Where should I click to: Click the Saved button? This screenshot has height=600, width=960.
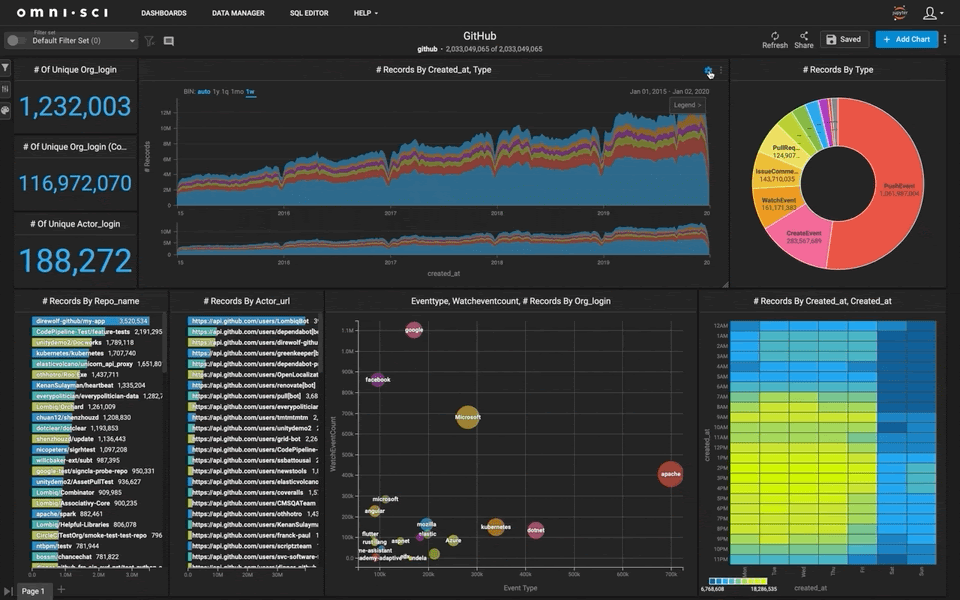coord(844,39)
